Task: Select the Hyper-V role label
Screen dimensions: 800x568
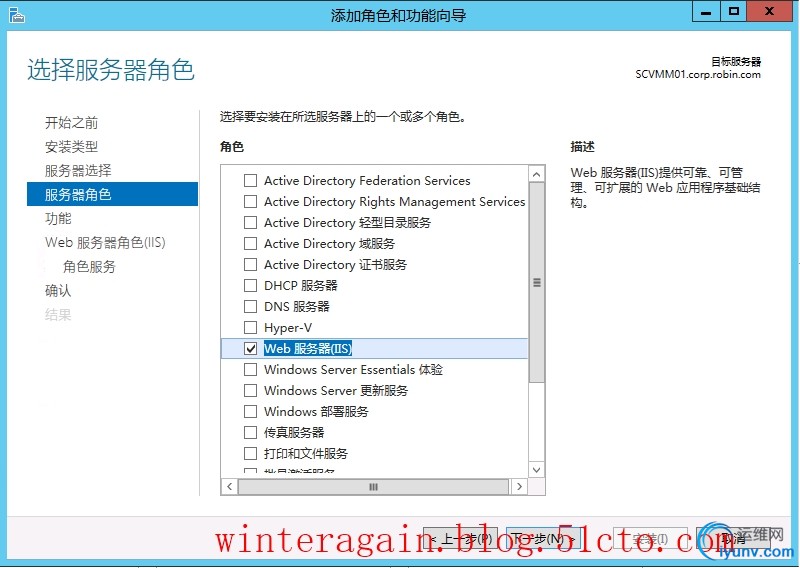Action: (x=288, y=328)
